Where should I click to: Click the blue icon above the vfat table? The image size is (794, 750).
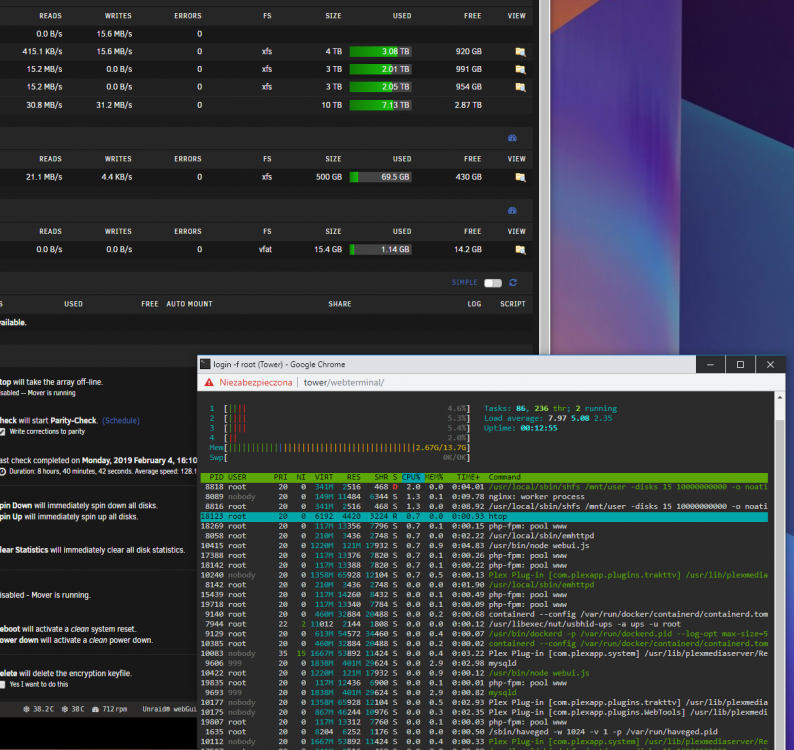coord(512,210)
